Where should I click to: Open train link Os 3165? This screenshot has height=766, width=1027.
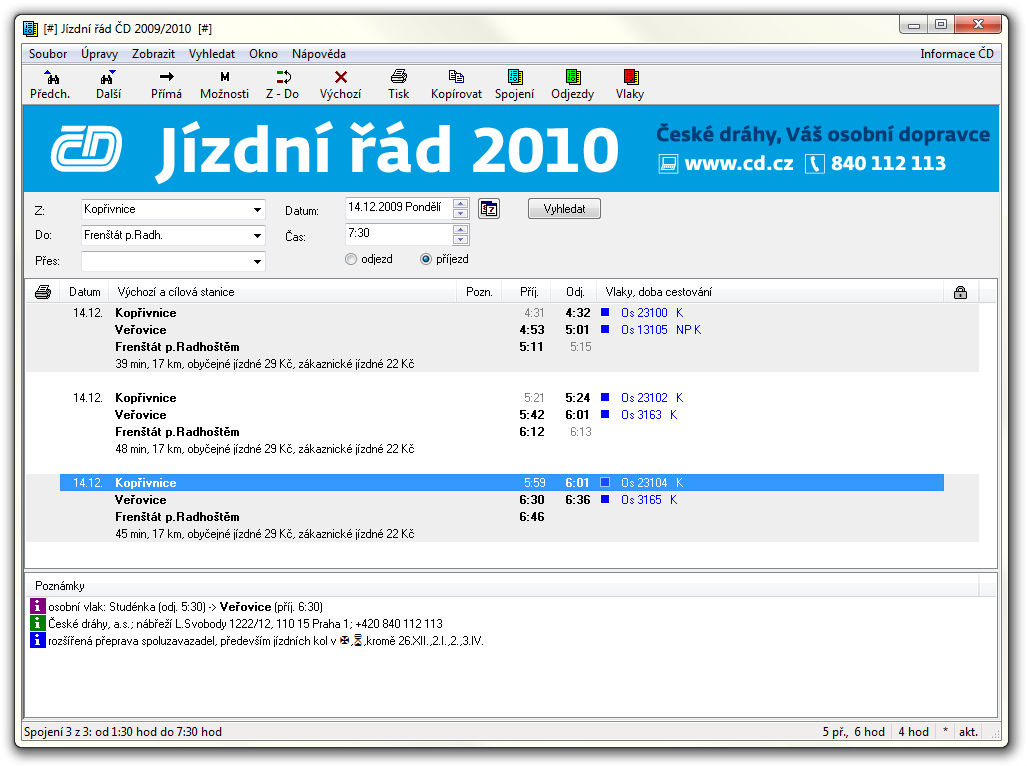coord(641,500)
